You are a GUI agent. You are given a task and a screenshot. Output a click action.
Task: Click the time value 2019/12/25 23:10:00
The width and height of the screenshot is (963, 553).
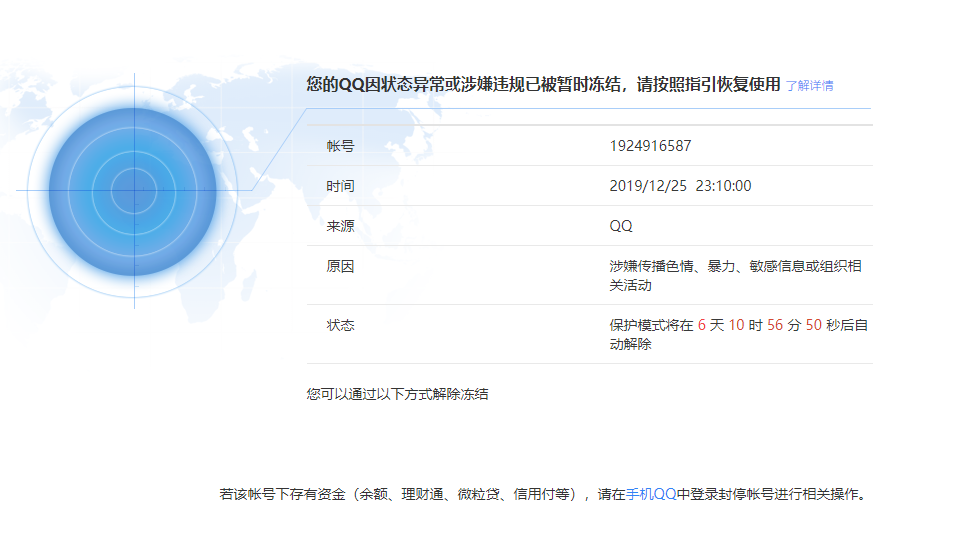680,186
